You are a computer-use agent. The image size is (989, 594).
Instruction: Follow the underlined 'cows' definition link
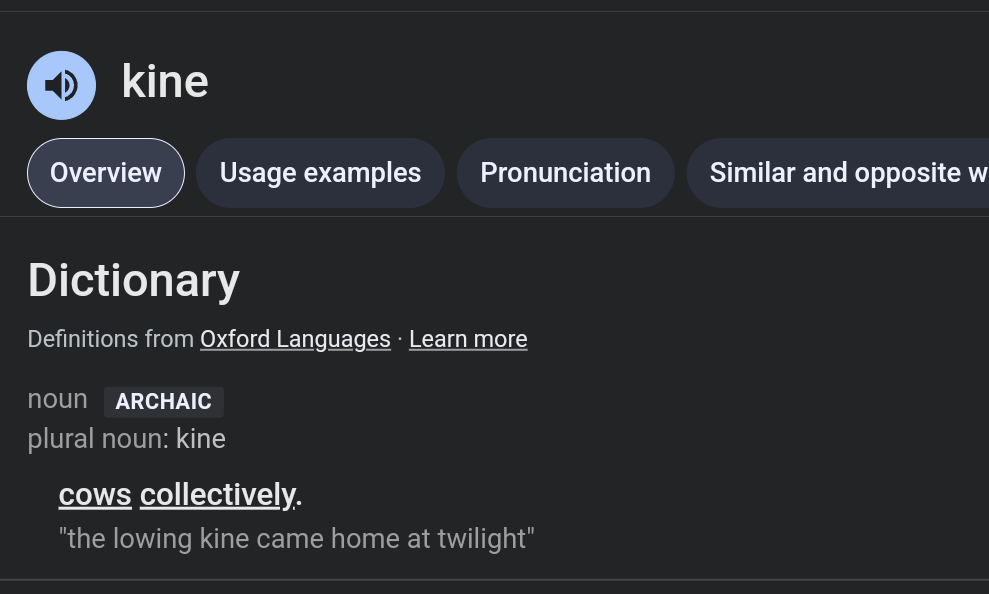[95, 494]
